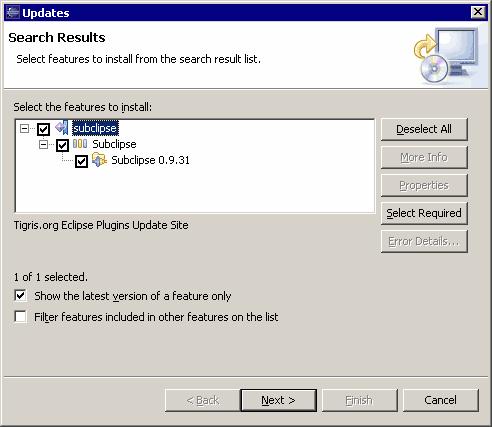The height and width of the screenshot is (427, 492).
Task: Uncheck the Subclipse category checkbox
Action: pos(62,145)
